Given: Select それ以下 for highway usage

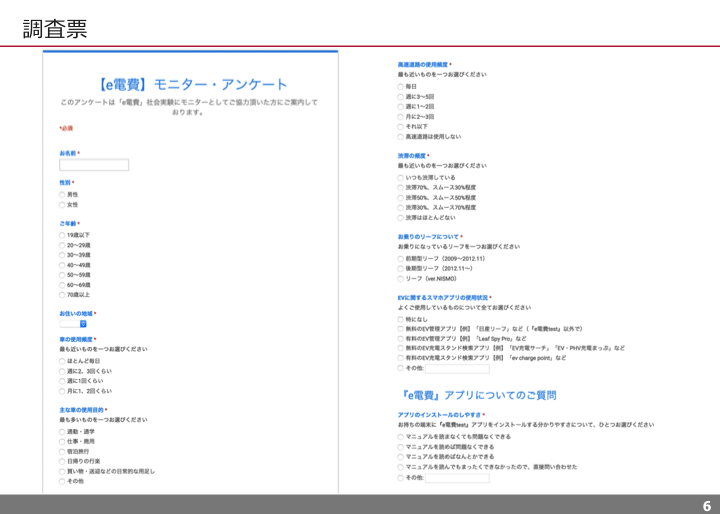Looking at the screenshot, I should 400,127.
